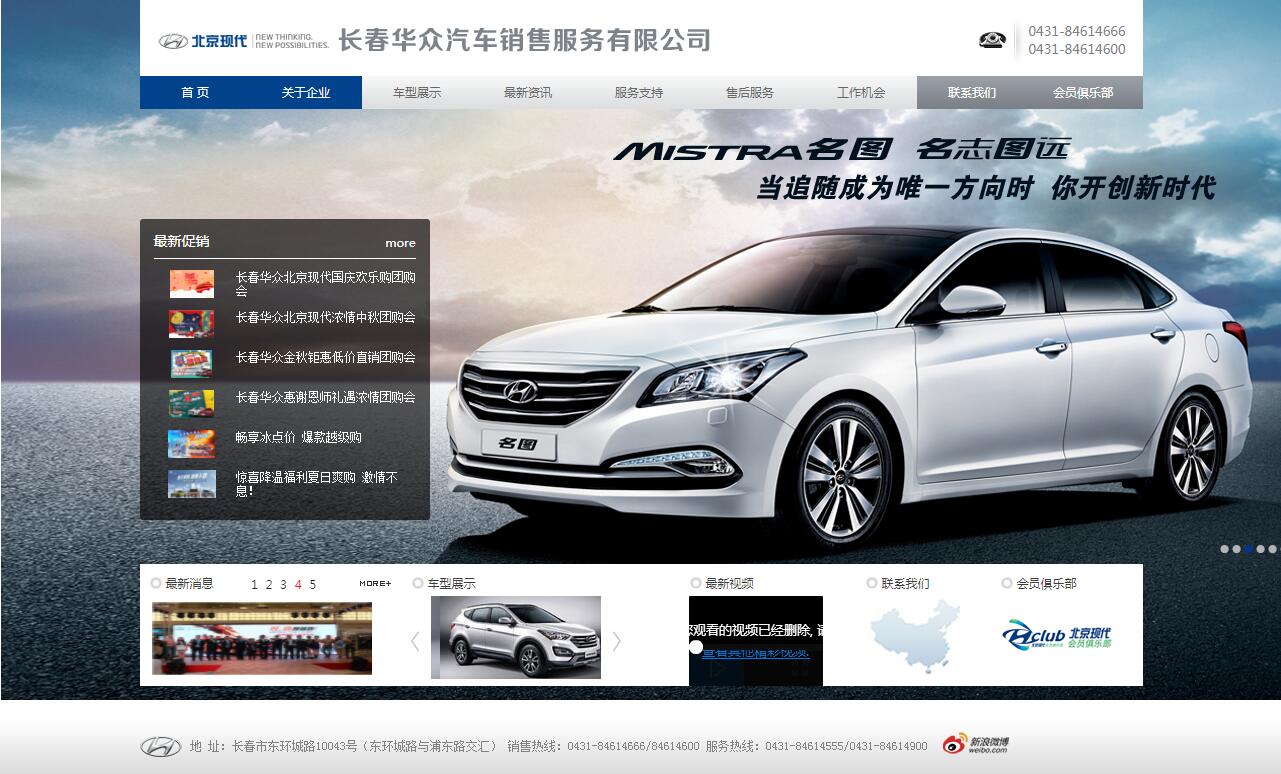The image size is (1281, 774).
Task: Click the telephone icon beside phone numbers
Action: click(992, 40)
